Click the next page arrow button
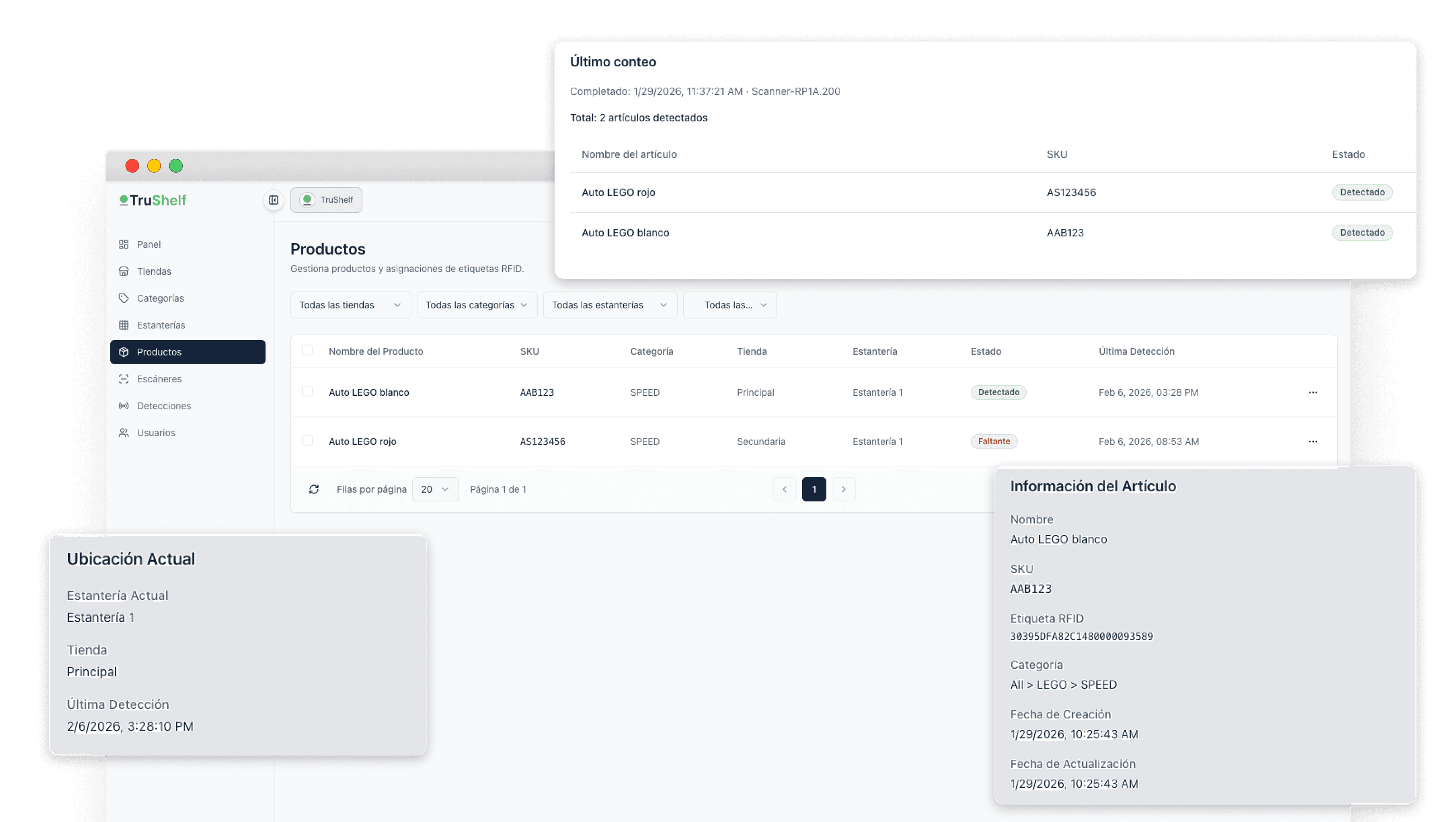1456x822 pixels. click(844, 489)
